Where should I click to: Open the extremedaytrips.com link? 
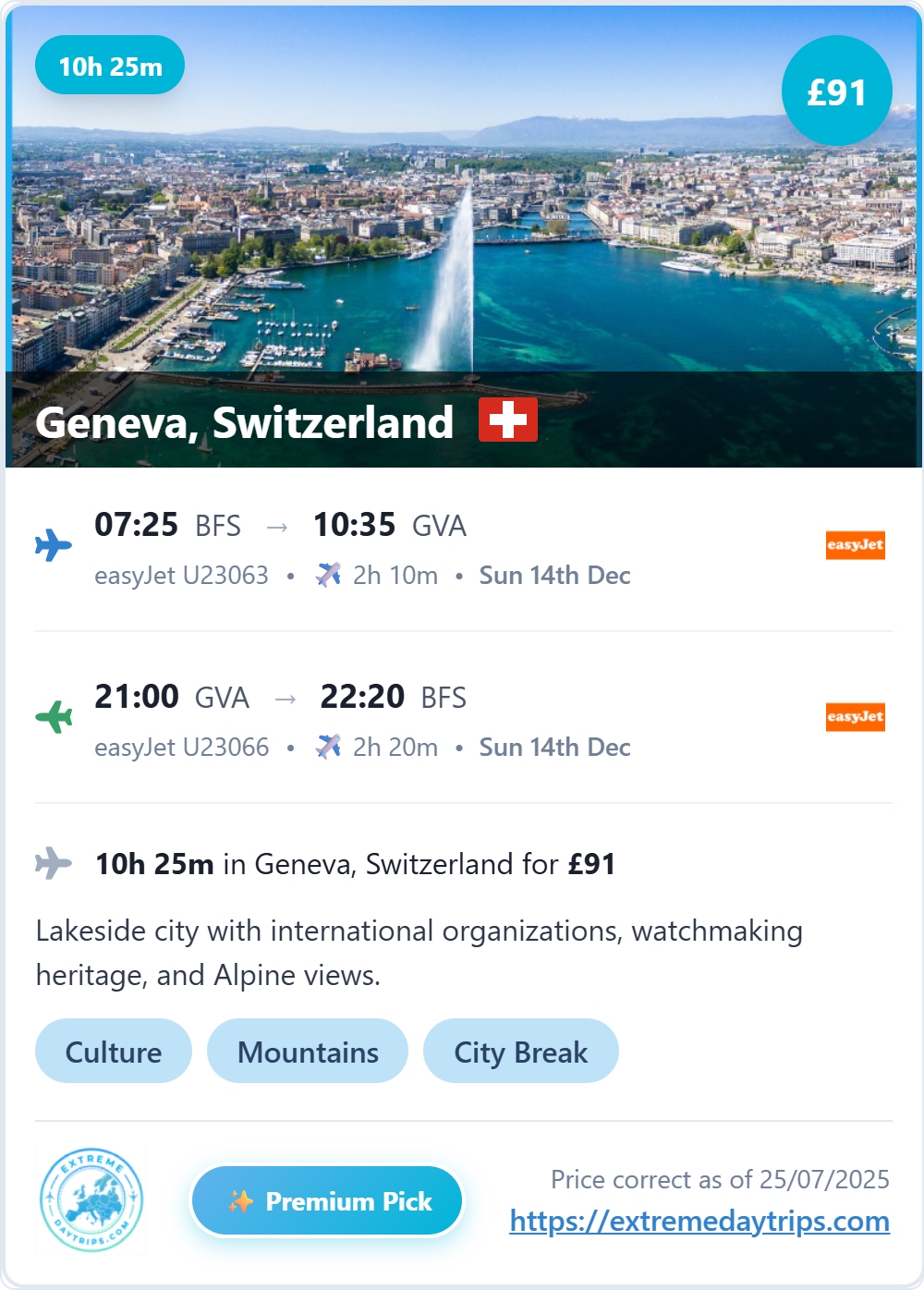699,1222
